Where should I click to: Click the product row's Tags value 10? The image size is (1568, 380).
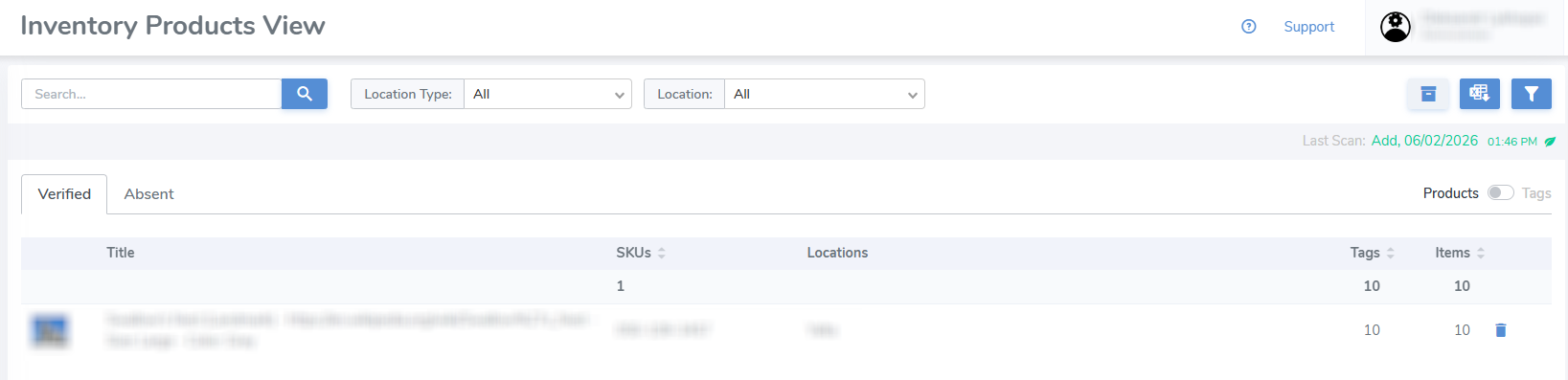tap(1372, 330)
